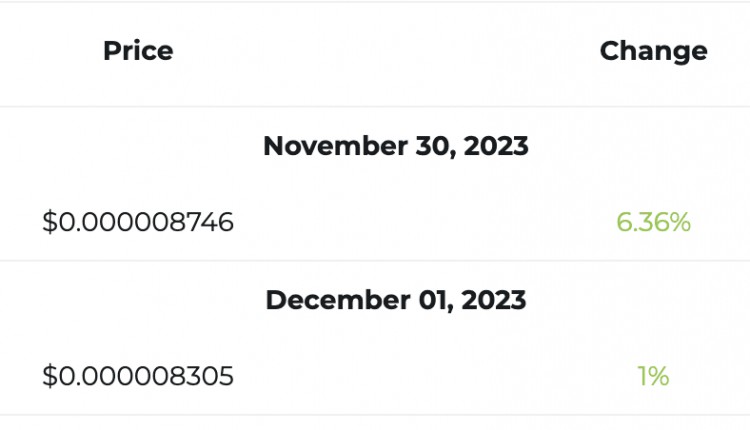
Task: Focus the bold word Price
Action: click(138, 51)
